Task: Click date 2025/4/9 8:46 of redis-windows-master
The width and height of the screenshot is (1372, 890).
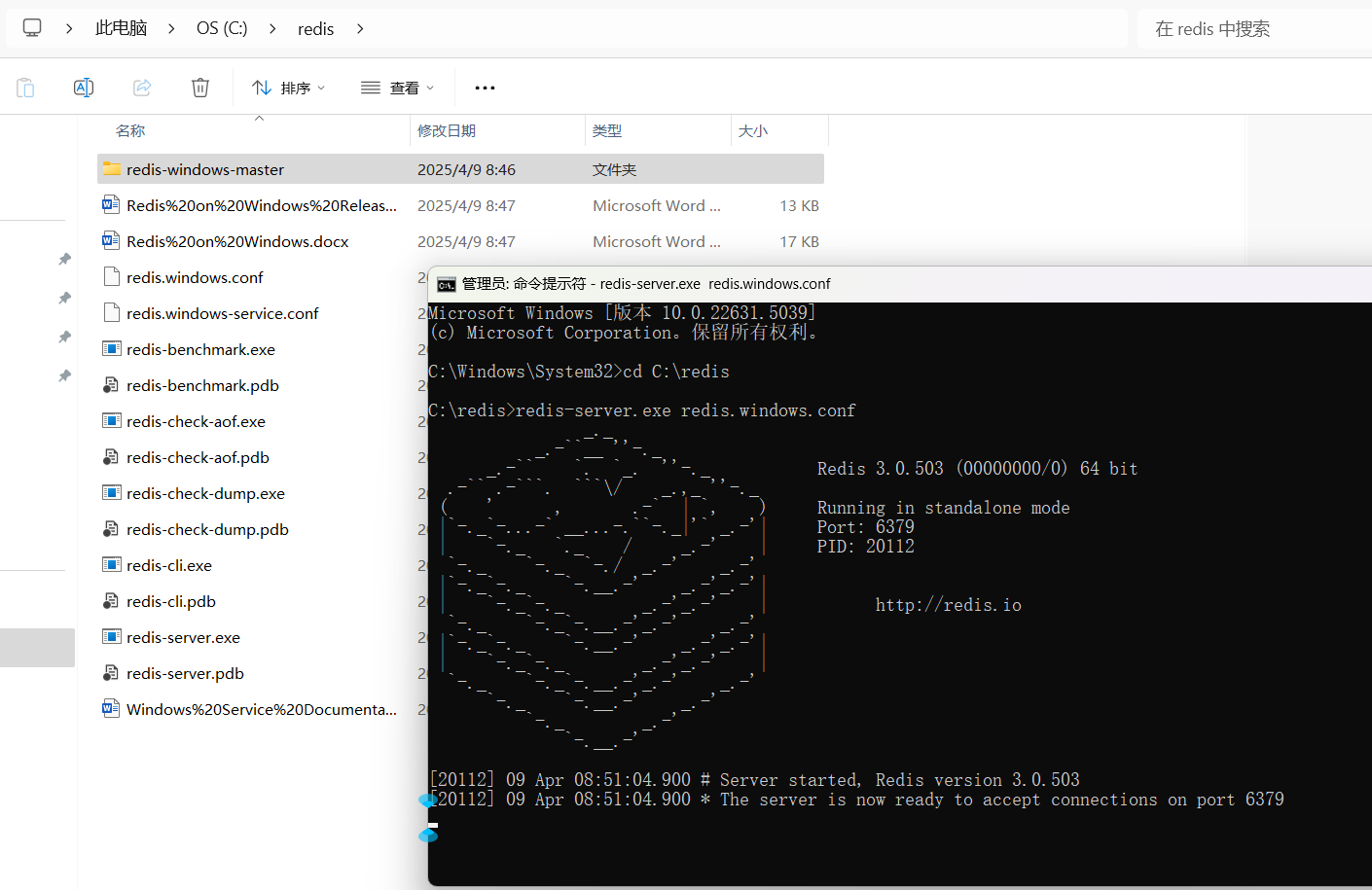Action: pos(466,169)
